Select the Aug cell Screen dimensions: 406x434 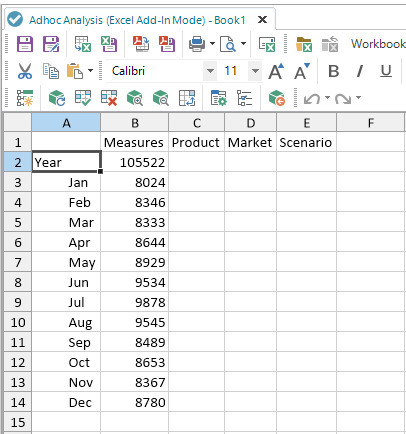point(66,322)
